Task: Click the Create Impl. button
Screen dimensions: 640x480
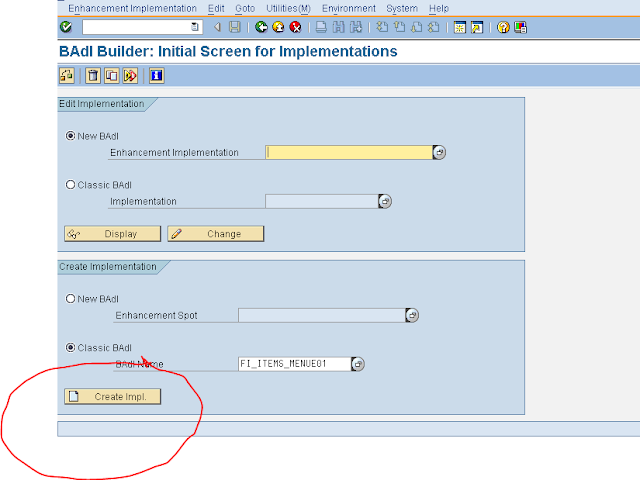Action: (113, 396)
